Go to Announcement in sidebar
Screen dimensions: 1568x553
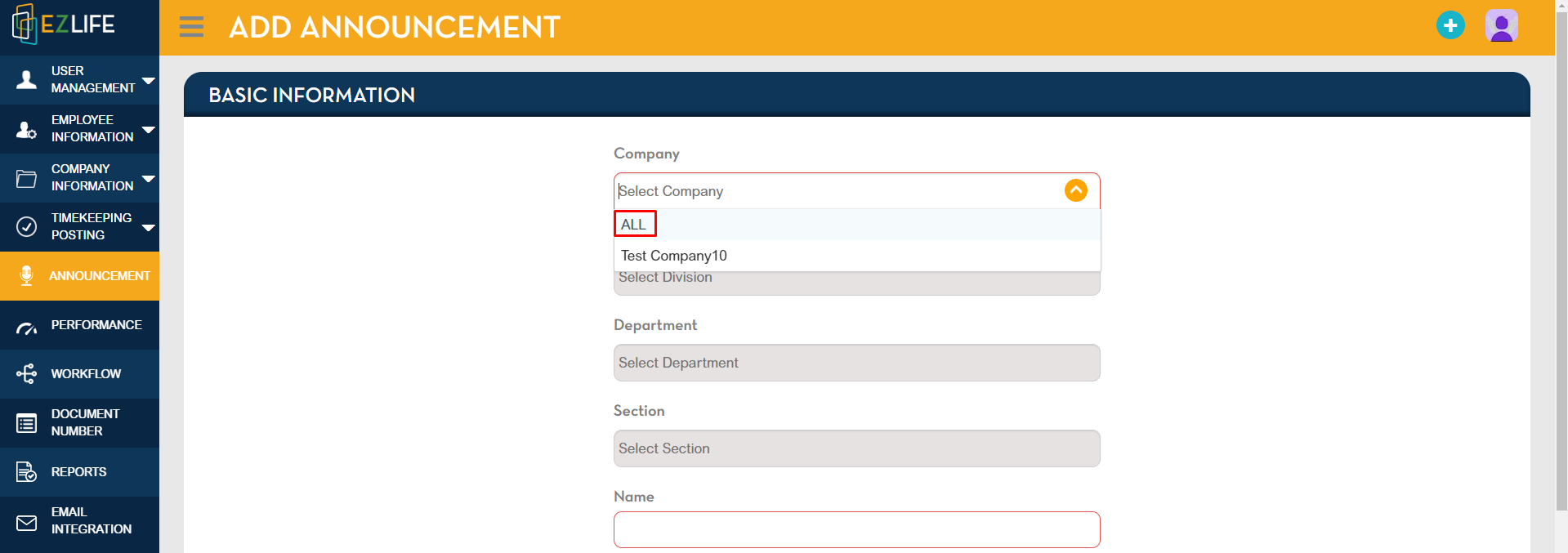coord(79,276)
